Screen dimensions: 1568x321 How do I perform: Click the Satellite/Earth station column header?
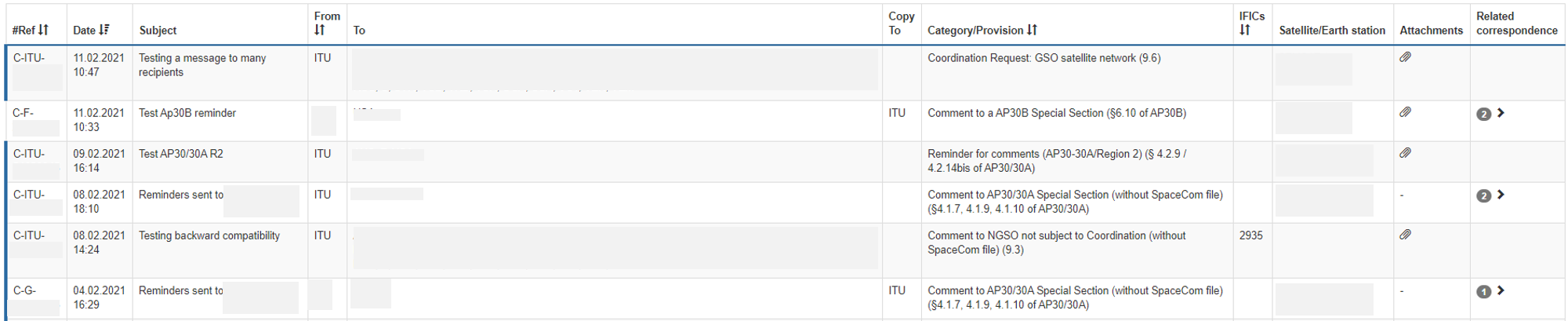click(x=1331, y=30)
